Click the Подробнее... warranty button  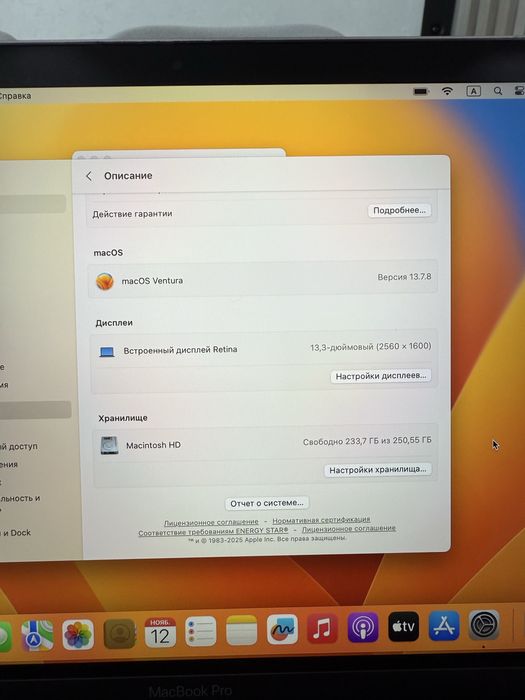(399, 210)
